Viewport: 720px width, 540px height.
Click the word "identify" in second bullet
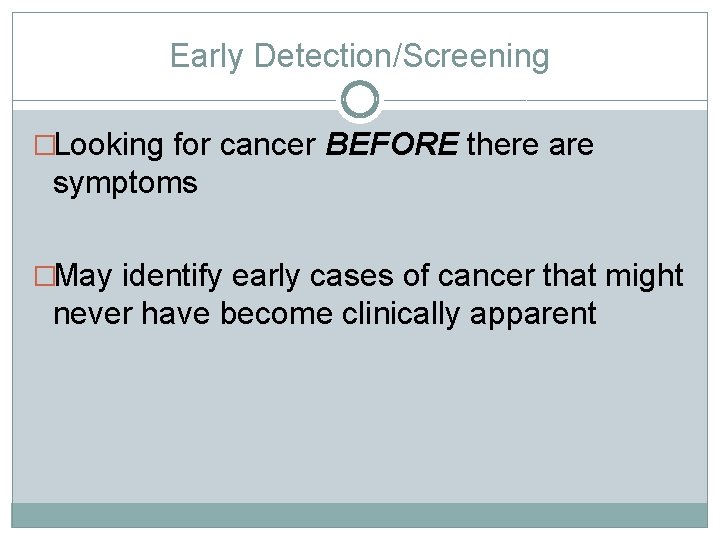172,276
